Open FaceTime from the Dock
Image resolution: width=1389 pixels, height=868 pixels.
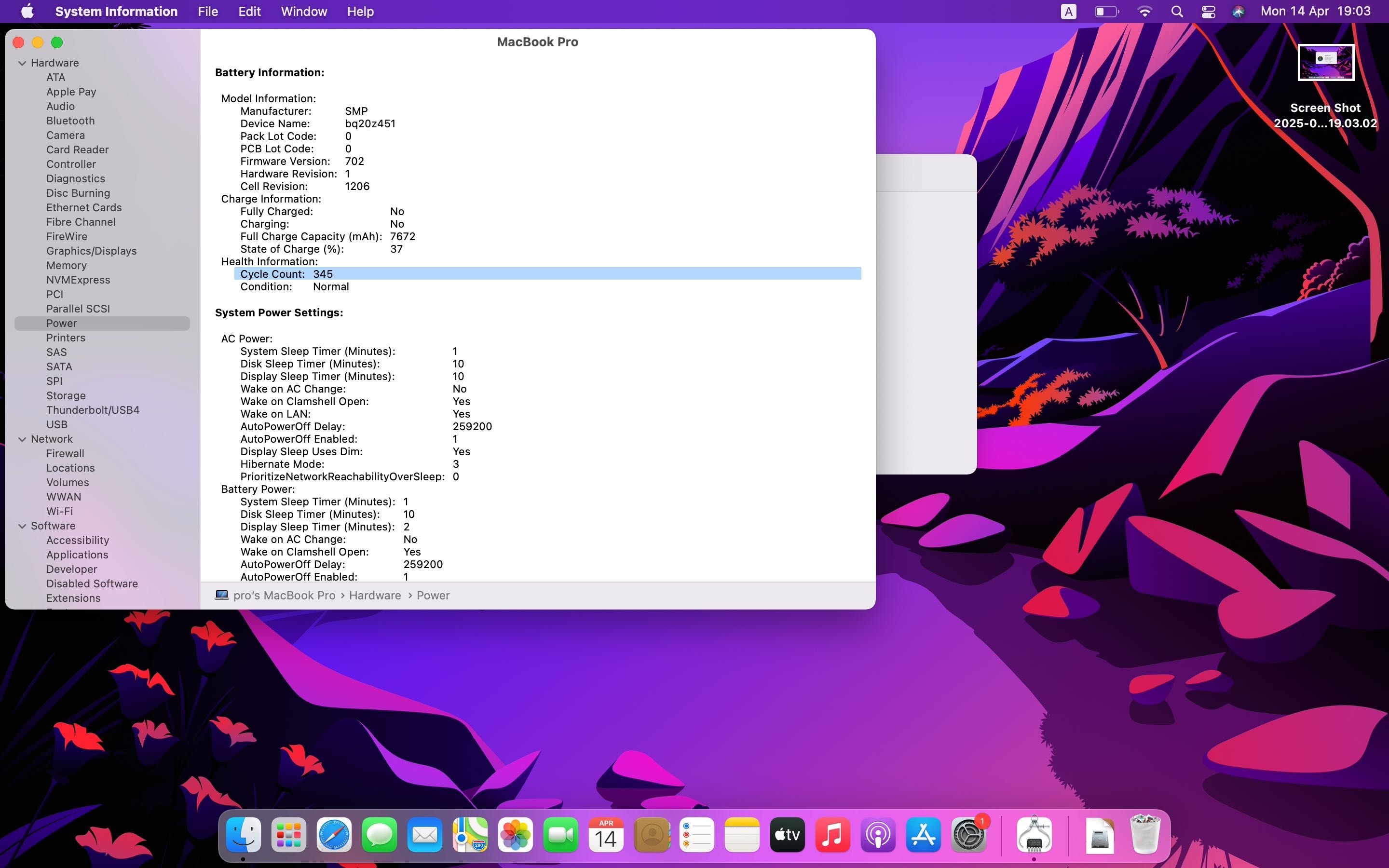[x=561, y=835]
